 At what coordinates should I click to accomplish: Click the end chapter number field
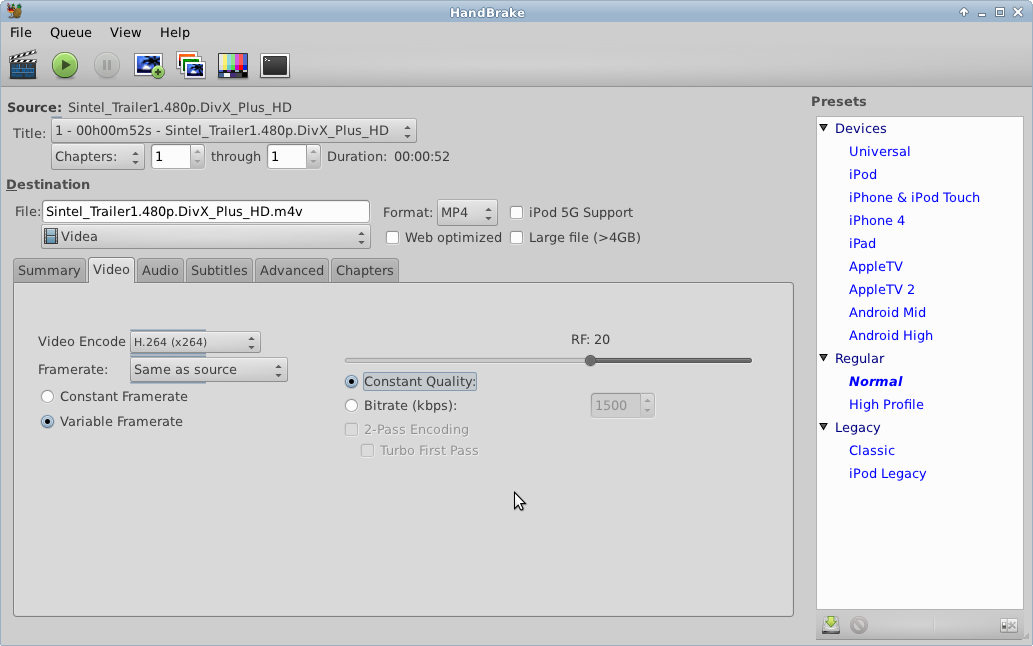(x=287, y=157)
